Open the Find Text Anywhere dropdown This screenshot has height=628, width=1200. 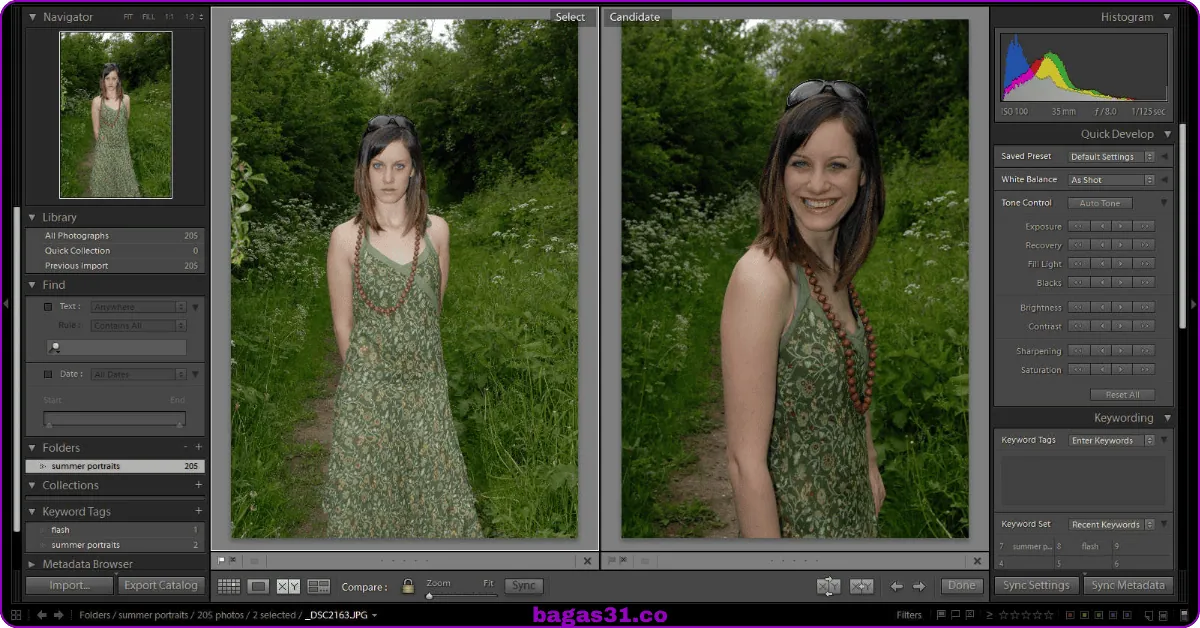coord(139,307)
